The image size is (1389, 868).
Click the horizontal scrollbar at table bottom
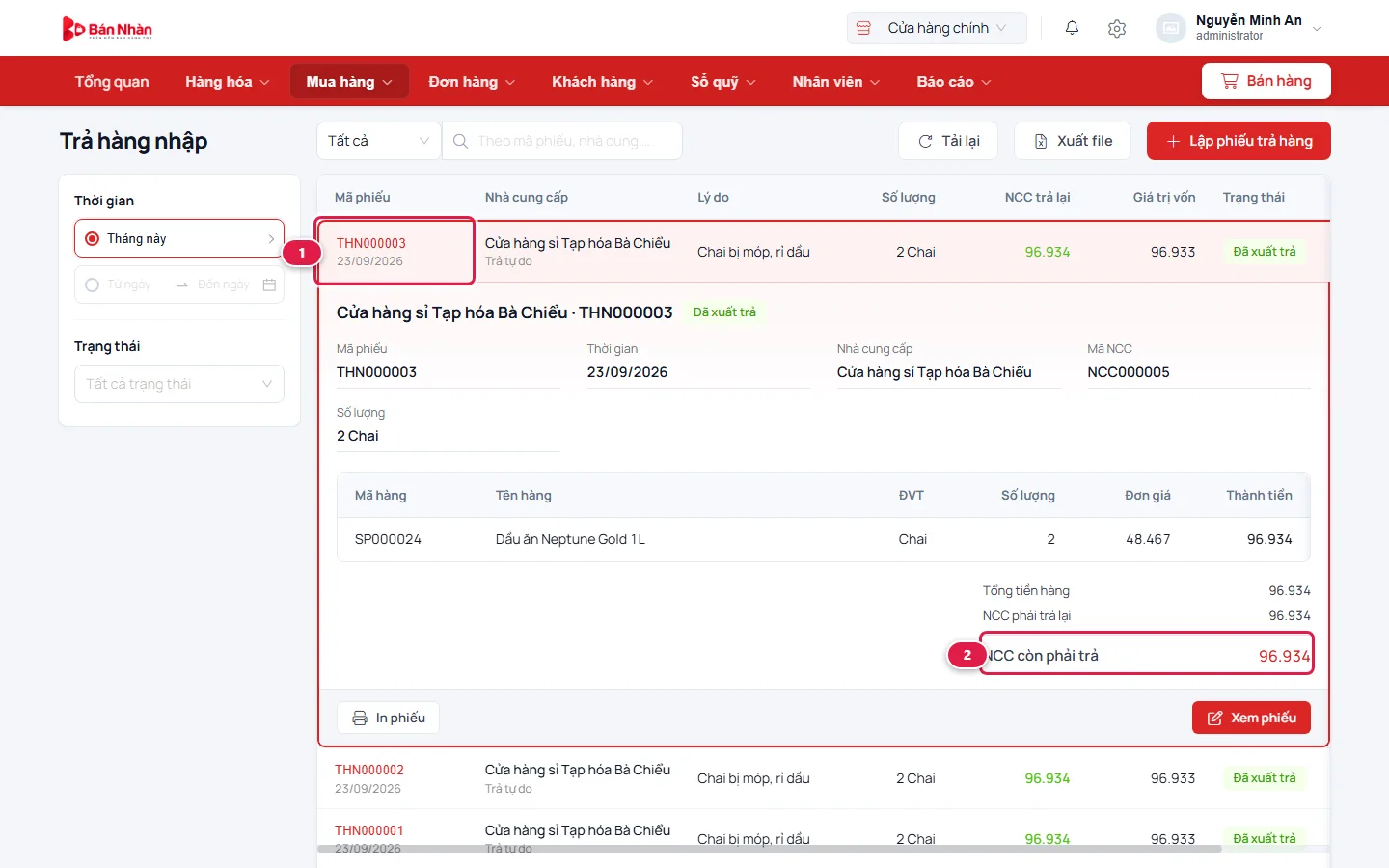pos(770,849)
